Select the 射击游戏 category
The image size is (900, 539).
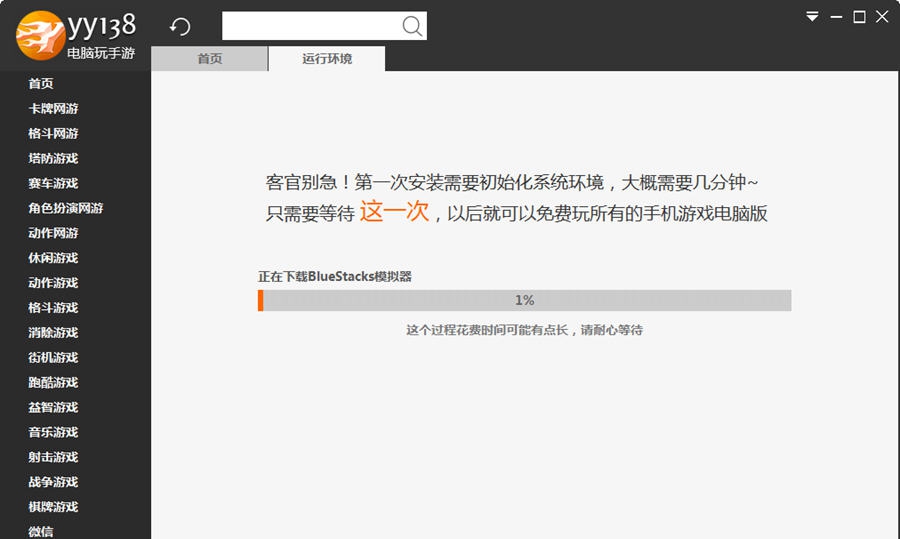(x=53, y=457)
